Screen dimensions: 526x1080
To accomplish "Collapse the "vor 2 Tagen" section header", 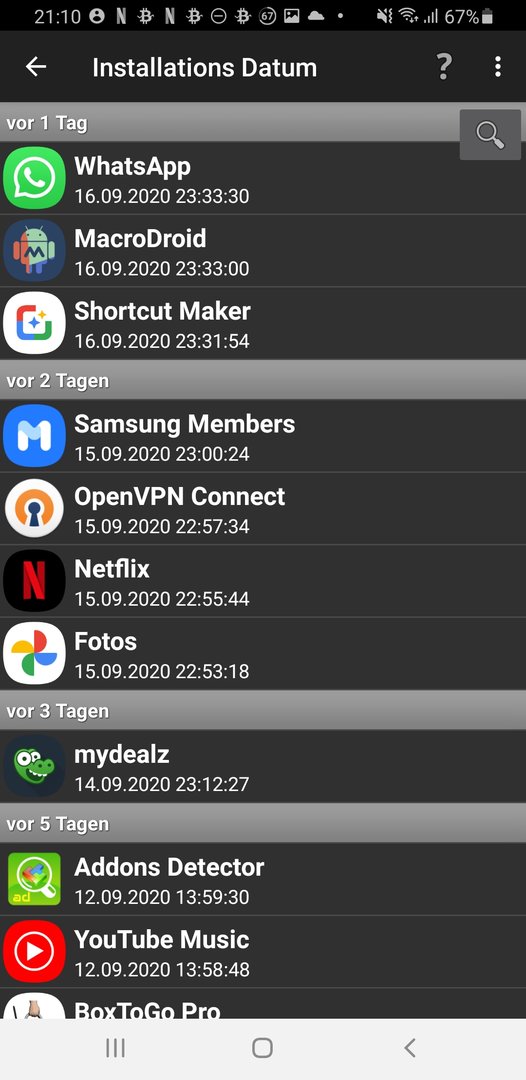I will pos(263,380).
